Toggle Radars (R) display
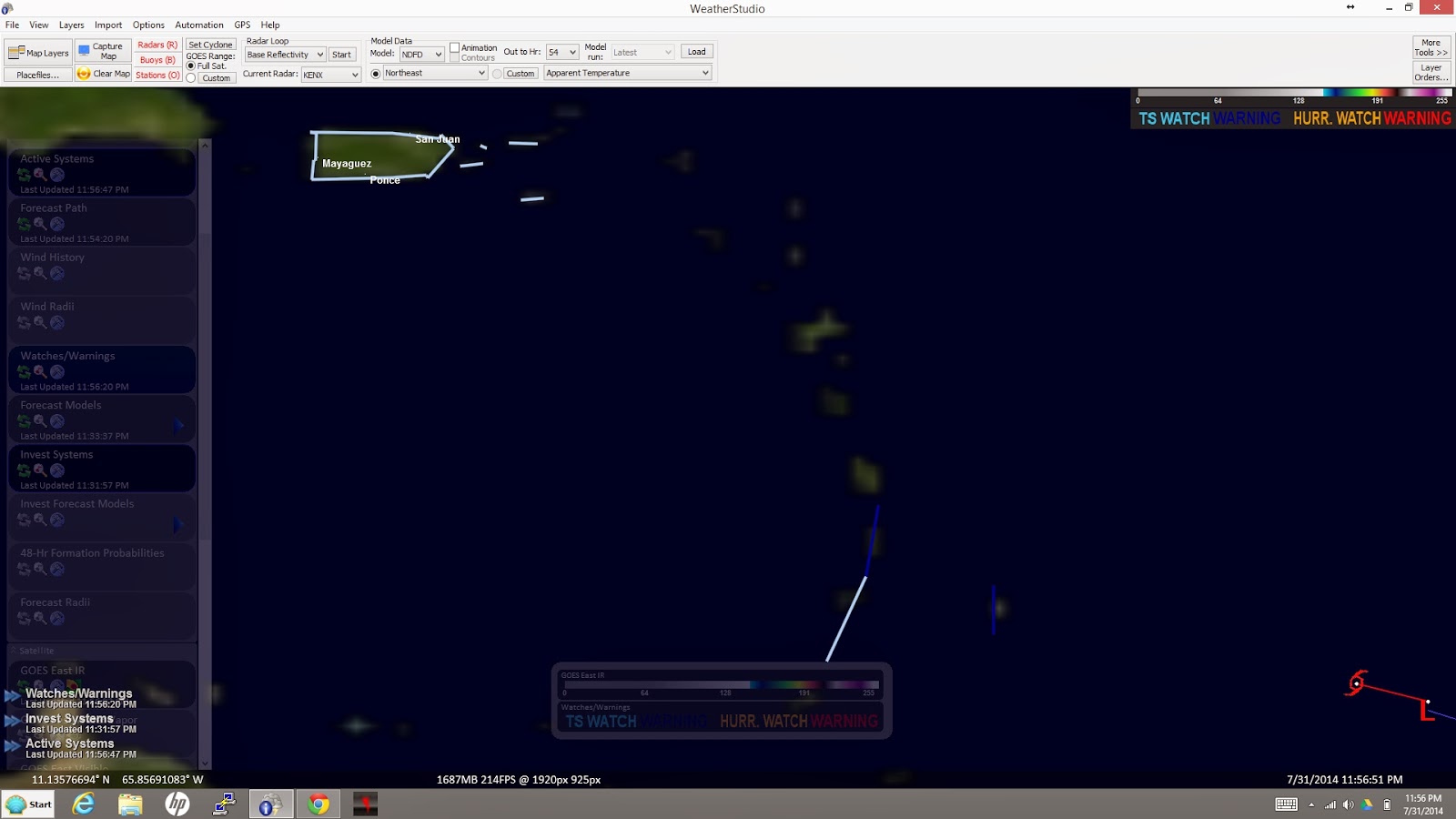 (157, 45)
